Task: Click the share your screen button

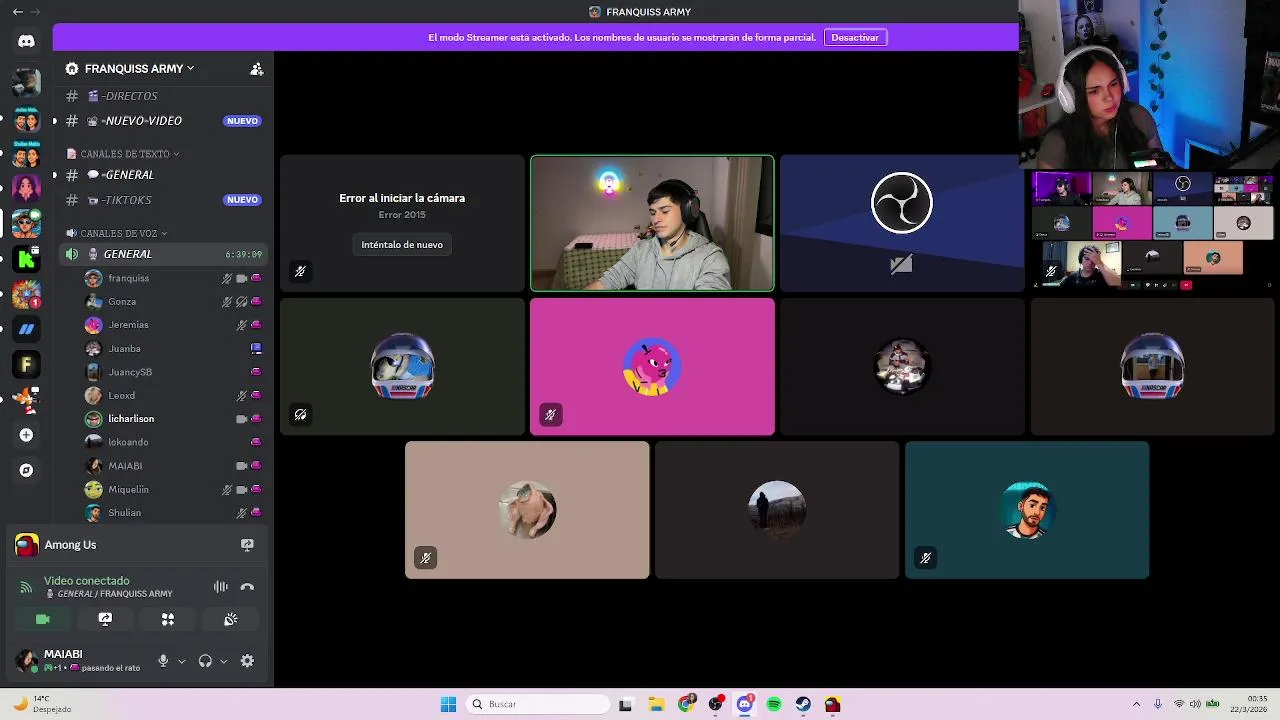Action: click(105, 619)
